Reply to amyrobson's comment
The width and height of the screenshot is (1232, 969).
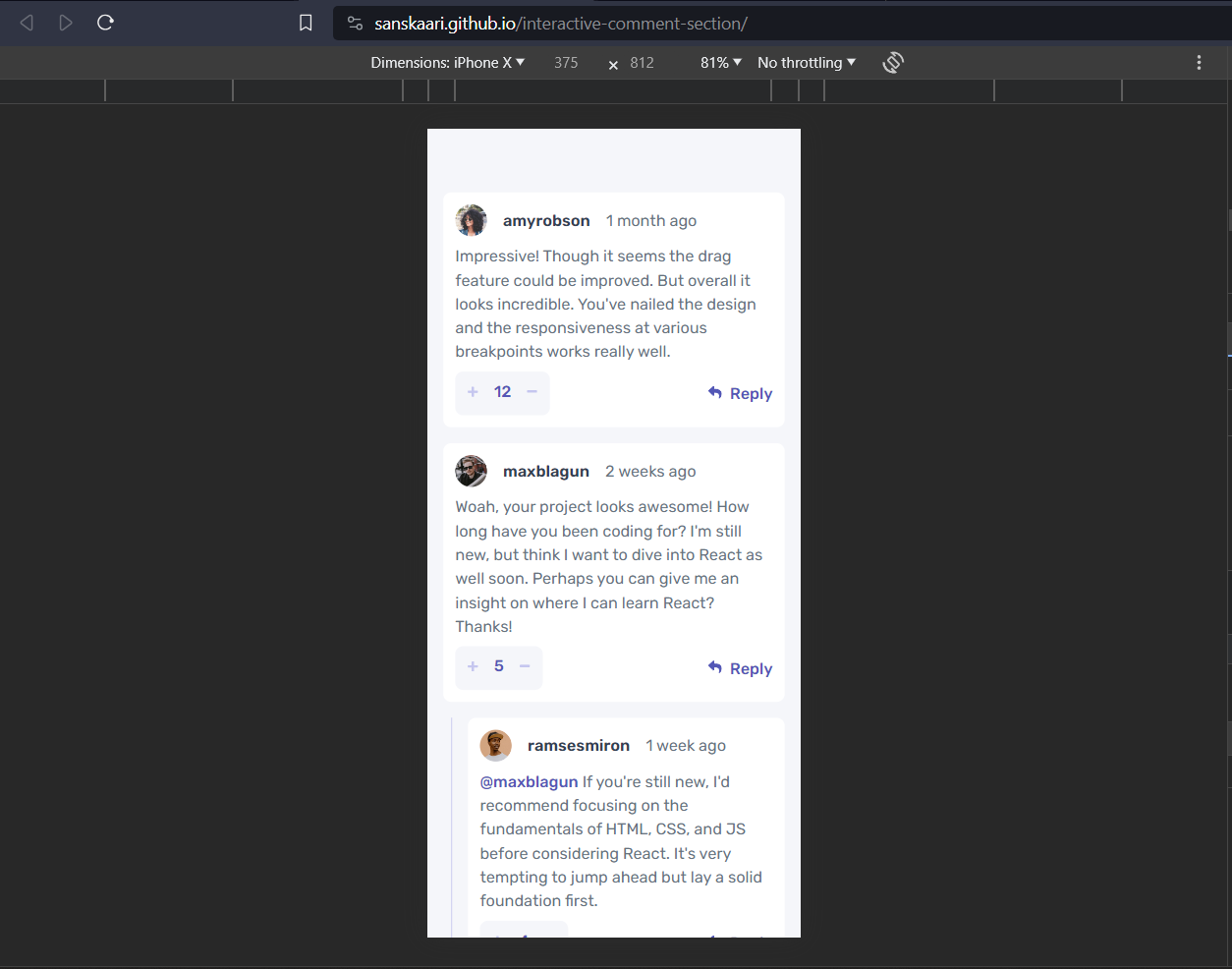(740, 393)
